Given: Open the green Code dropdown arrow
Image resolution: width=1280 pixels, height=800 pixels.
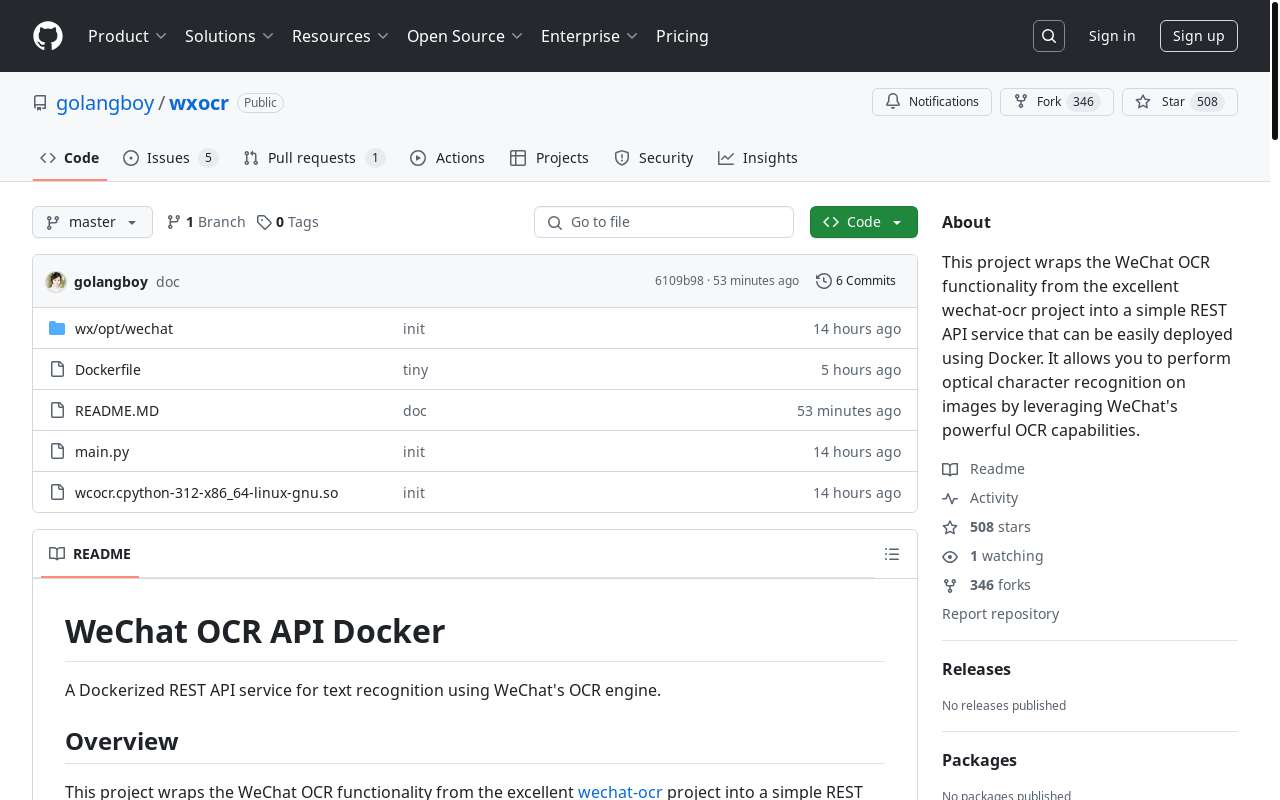Looking at the screenshot, I should tap(896, 222).
